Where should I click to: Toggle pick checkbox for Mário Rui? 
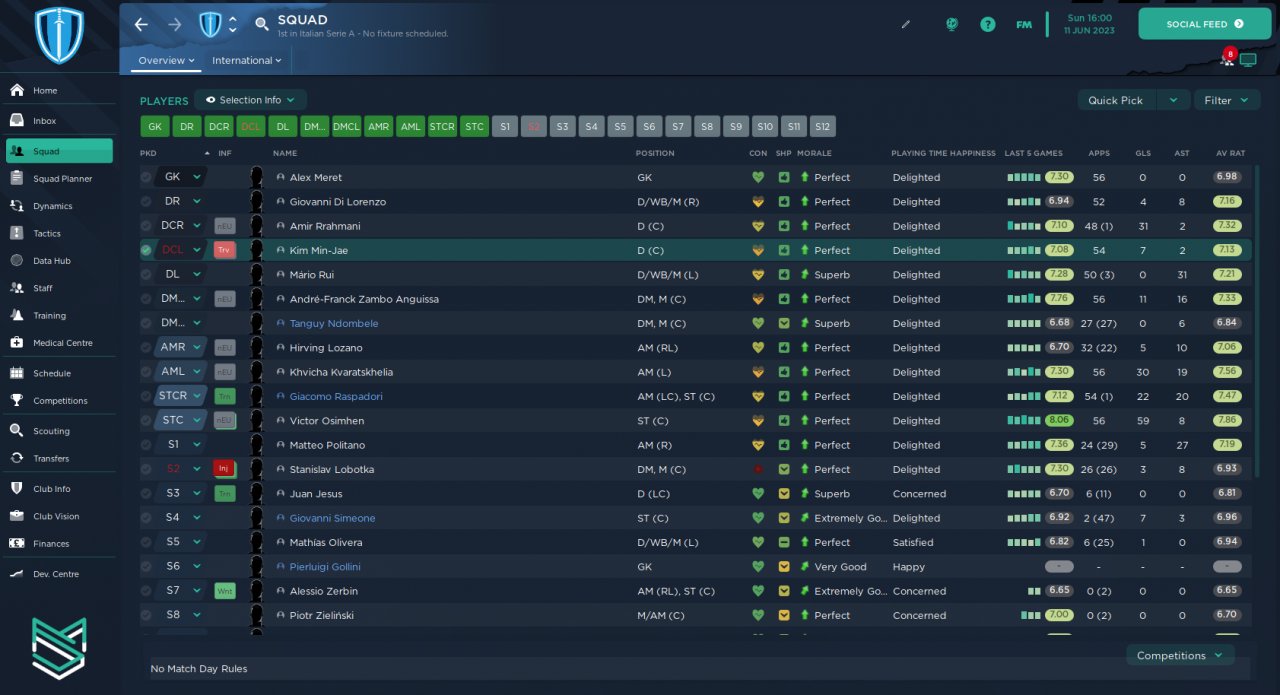click(x=147, y=274)
